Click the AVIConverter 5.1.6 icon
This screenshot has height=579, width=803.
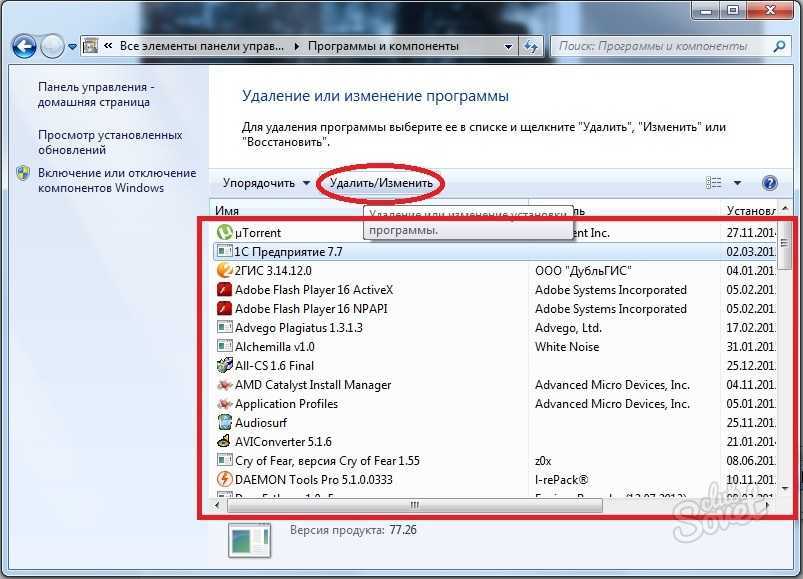(224, 441)
